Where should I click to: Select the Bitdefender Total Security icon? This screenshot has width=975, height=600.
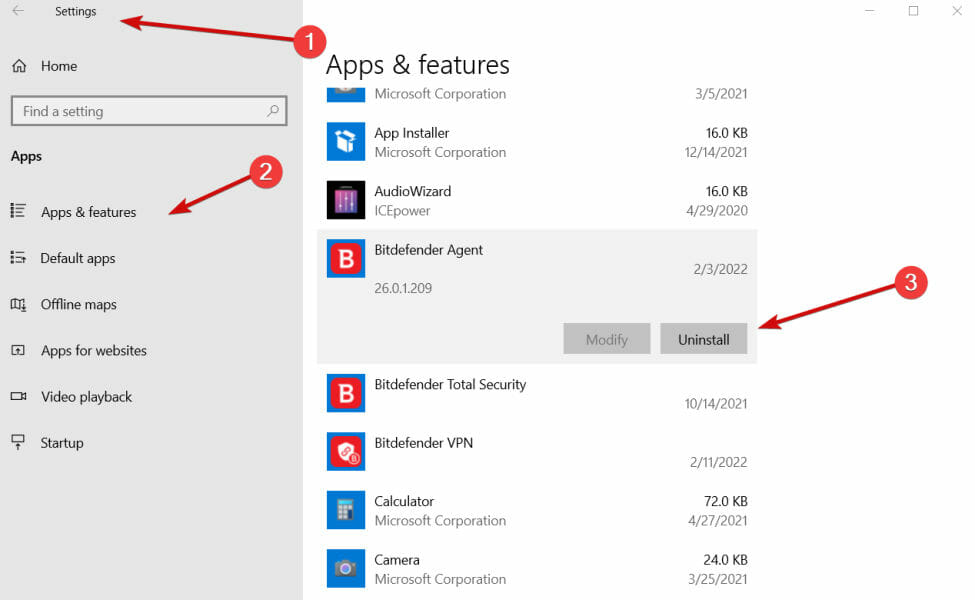[x=346, y=393]
